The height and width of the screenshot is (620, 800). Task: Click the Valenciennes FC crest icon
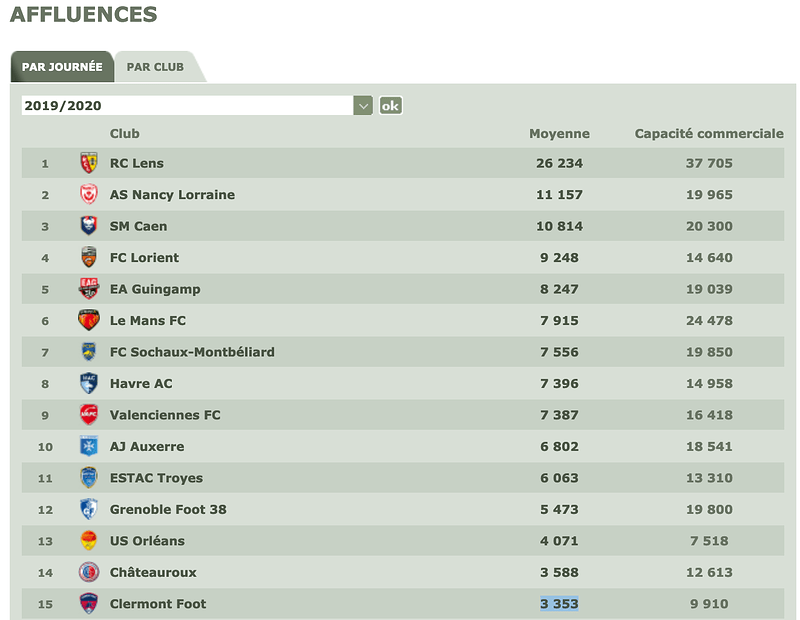coord(89,415)
